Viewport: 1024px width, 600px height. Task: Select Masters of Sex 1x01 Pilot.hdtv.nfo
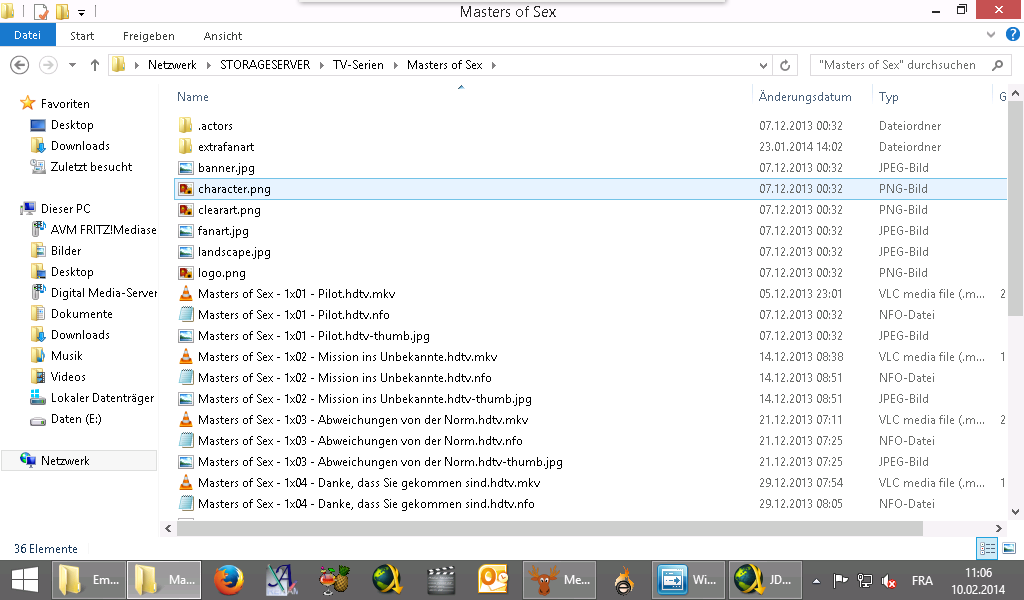[x=293, y=315]
